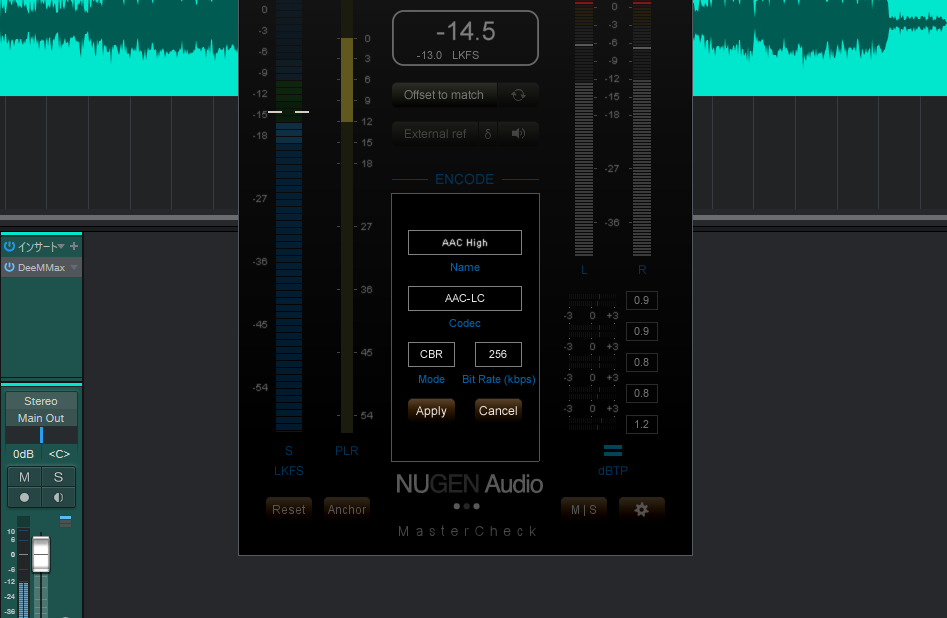The image size is (947, 618).
Task: Reset the loudness meter
Action: click(289, 509)
